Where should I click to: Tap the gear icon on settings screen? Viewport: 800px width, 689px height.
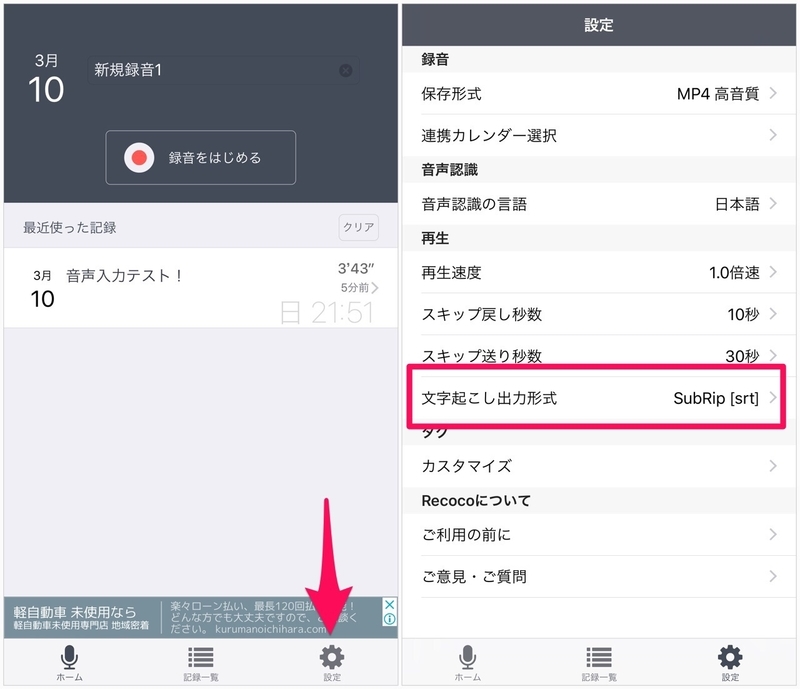click(x=731, y=657)
